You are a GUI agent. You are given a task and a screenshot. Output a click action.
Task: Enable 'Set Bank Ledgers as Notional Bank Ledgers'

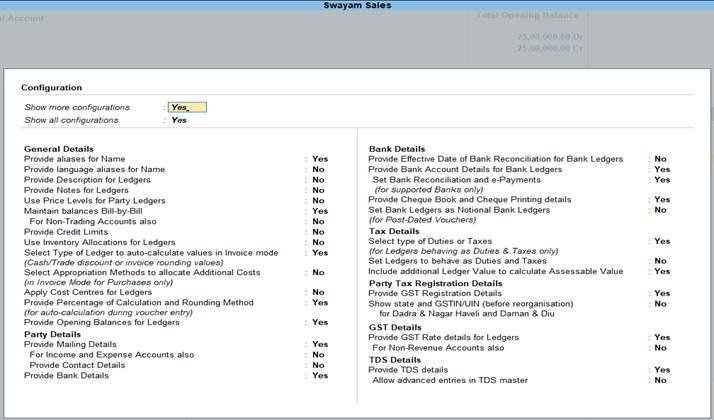click(660, 210)
